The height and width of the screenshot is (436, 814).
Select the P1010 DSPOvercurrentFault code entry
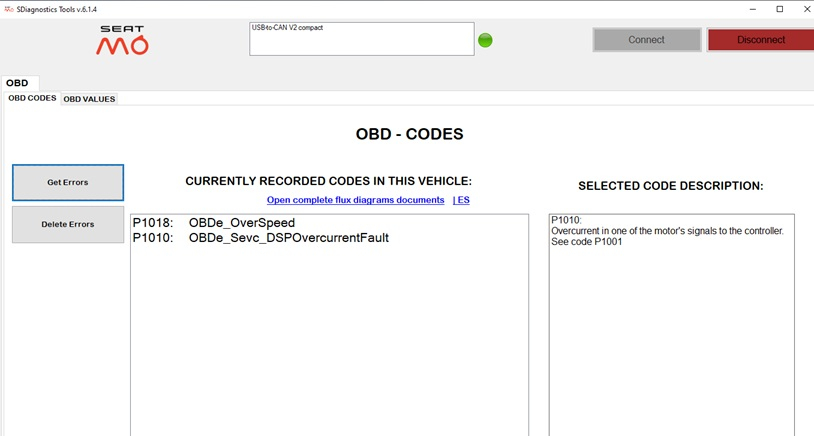coord(260,238)
